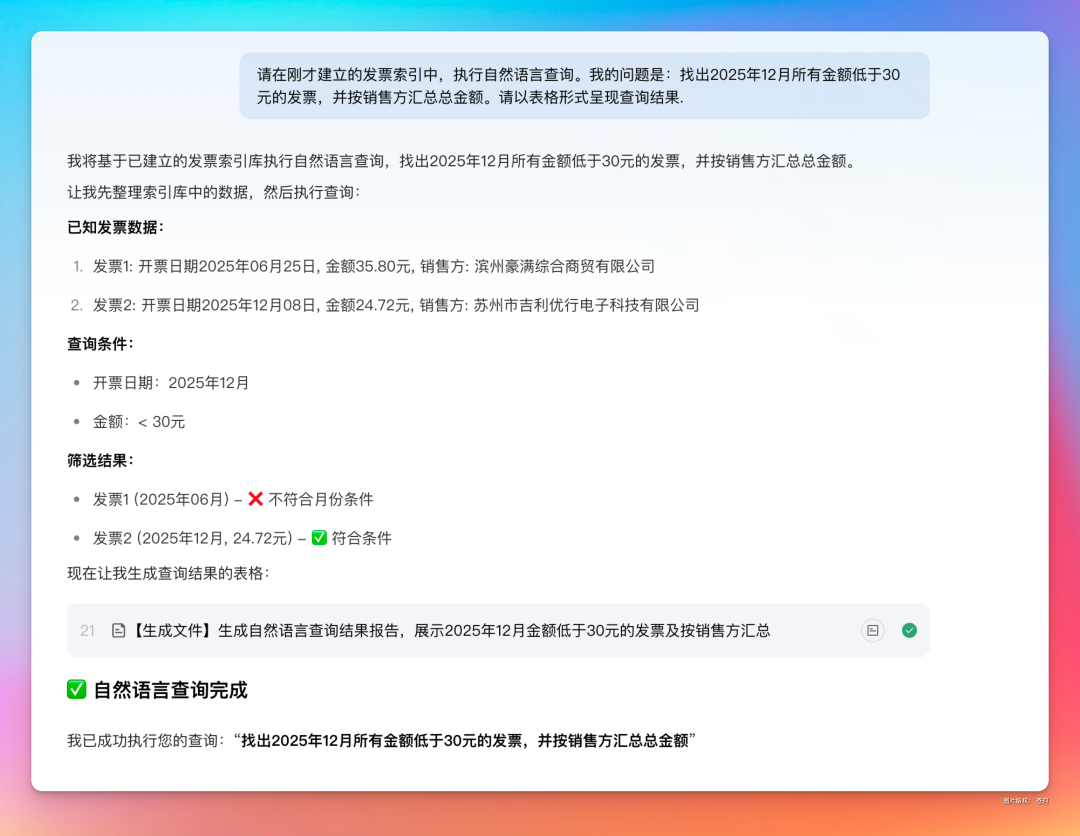This screenshot has width=1080, height=836.
Task: Click the 图片版权 watermark text
Action: (x=1024, y=801)
